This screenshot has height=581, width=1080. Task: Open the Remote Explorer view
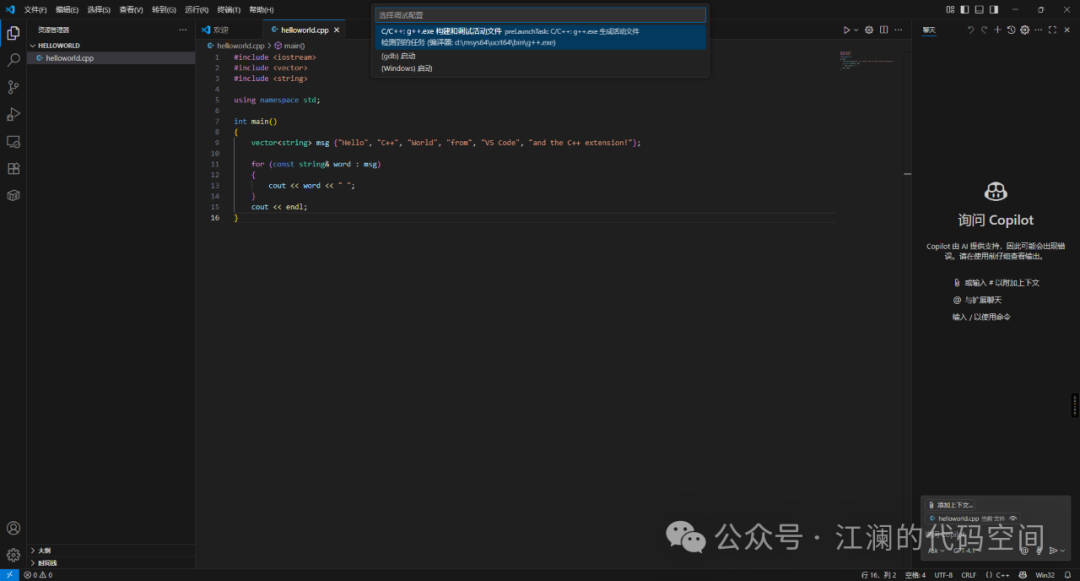click(x=13, y=142)
